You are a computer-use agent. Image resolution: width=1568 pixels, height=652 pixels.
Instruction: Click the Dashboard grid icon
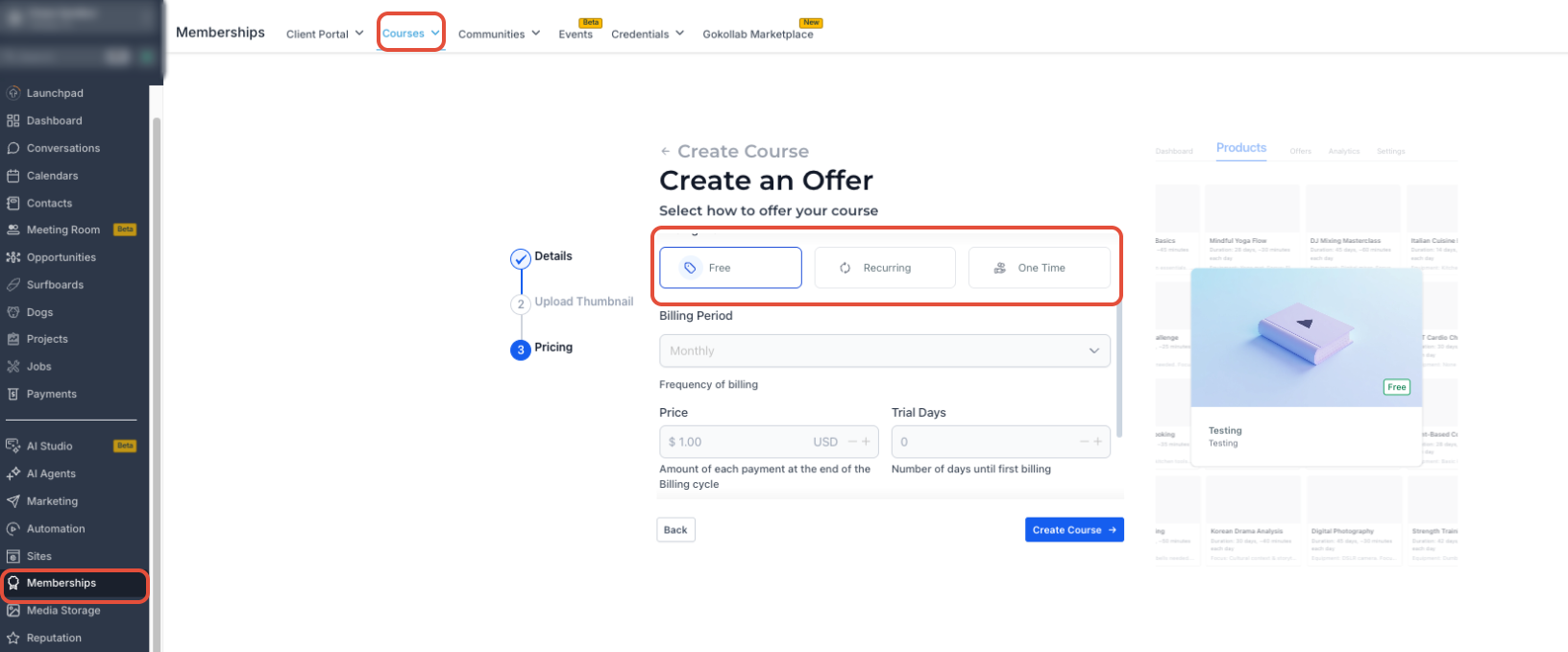13,121
